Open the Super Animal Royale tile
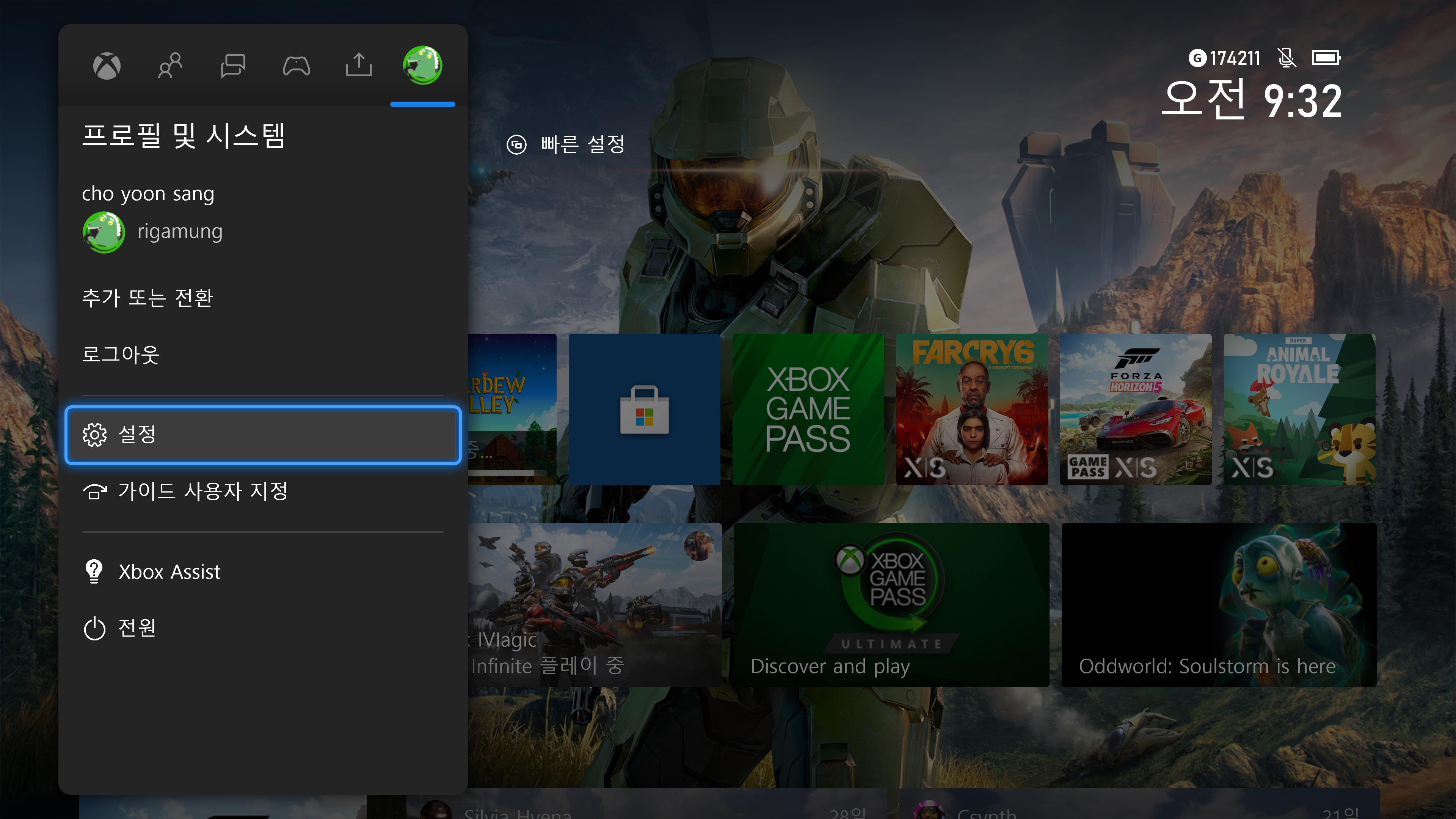Screen dimensions: 1456x819 (1299, 409)
